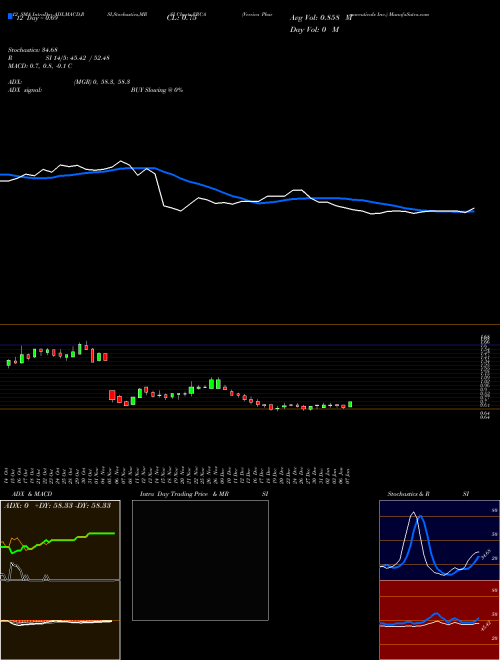Click the '(MGR) 0, 58.3, 58.3' ADX values
Viewport: 500px width, 660px height.
(101, 83)
